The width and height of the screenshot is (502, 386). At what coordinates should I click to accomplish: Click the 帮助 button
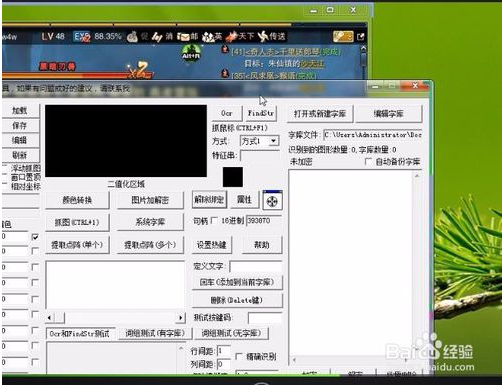click(262, 245)
